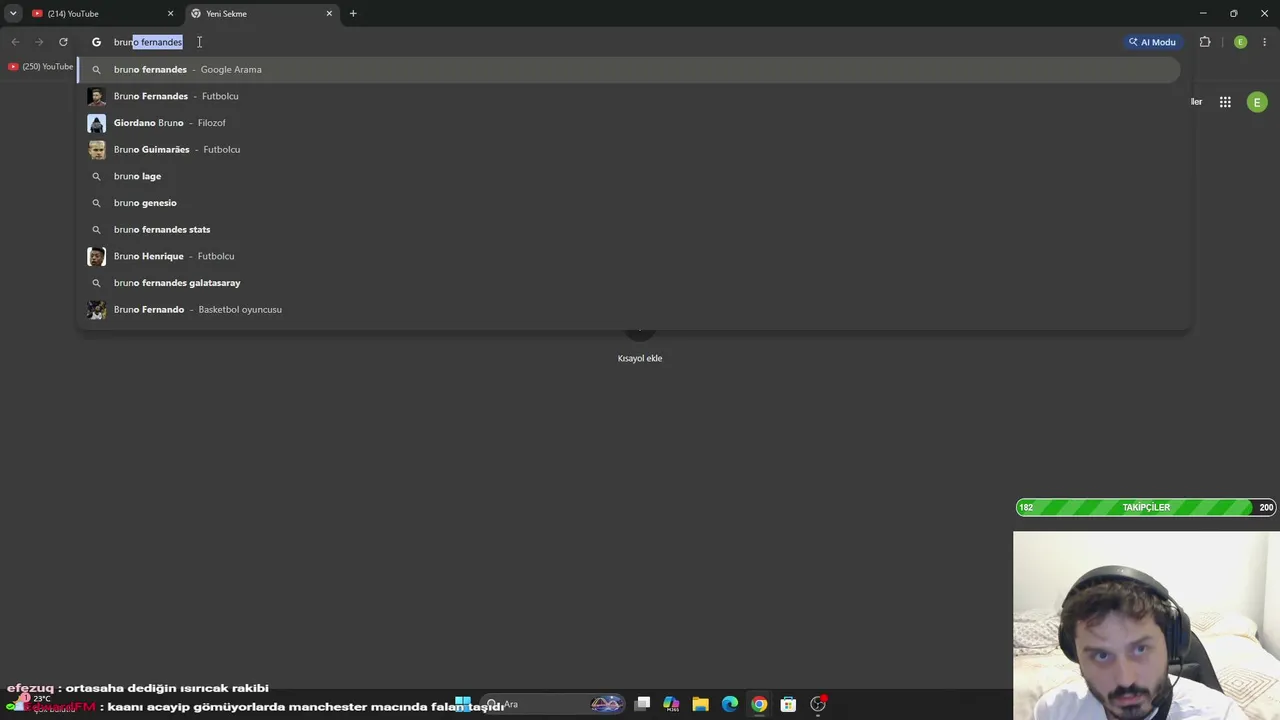
Task: Reload the page with the refresh icon
Action: click(63, 42)
